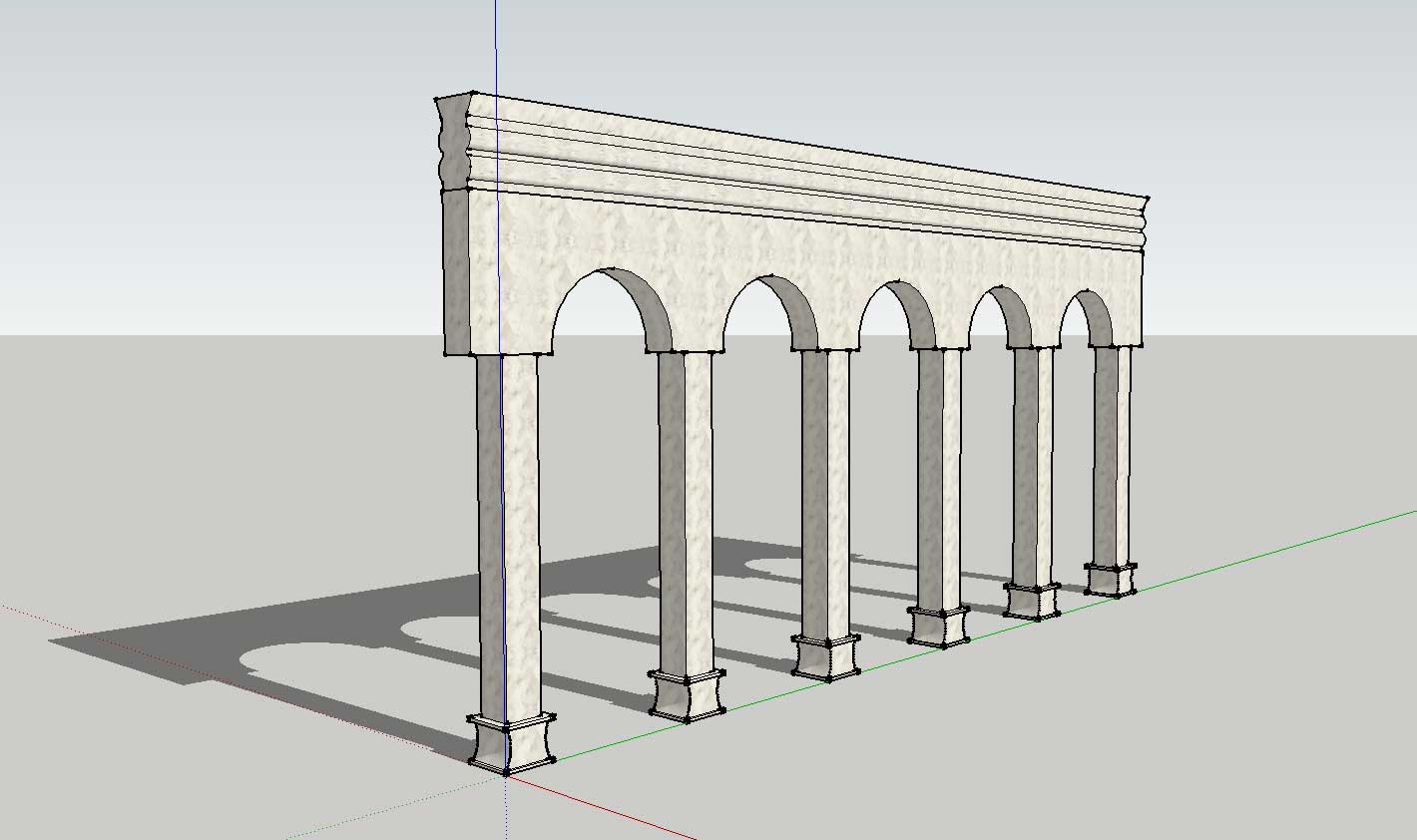1417x840 pixels.
Task: Select the third column shaft from the front
Action: pos(825,493)
